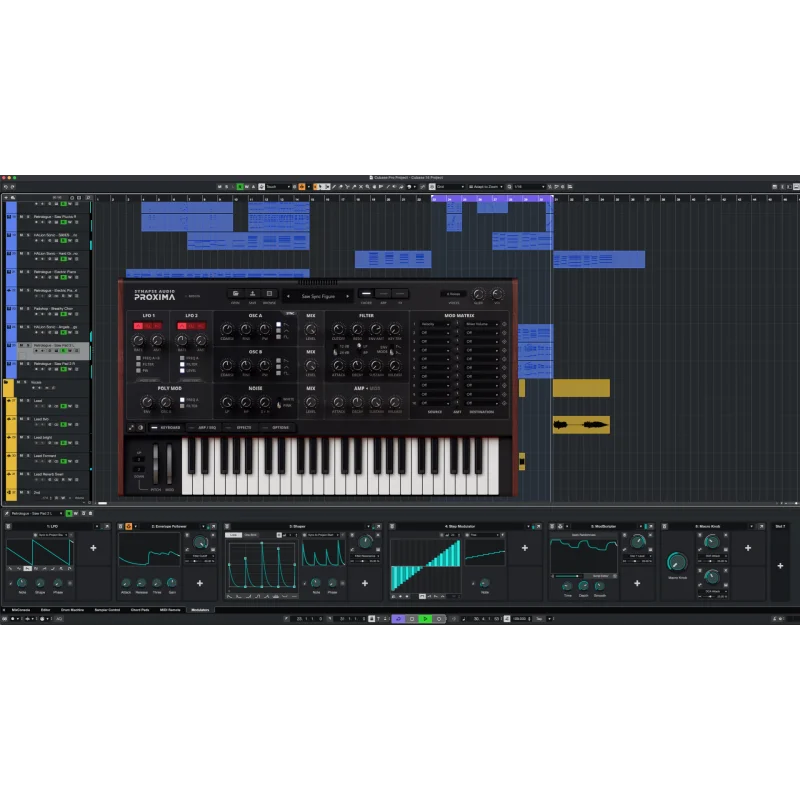Image resolution: width=800 pixels, height=800 pixels.
Task: Show Proxima Effects panel
Action: [240, 428]
